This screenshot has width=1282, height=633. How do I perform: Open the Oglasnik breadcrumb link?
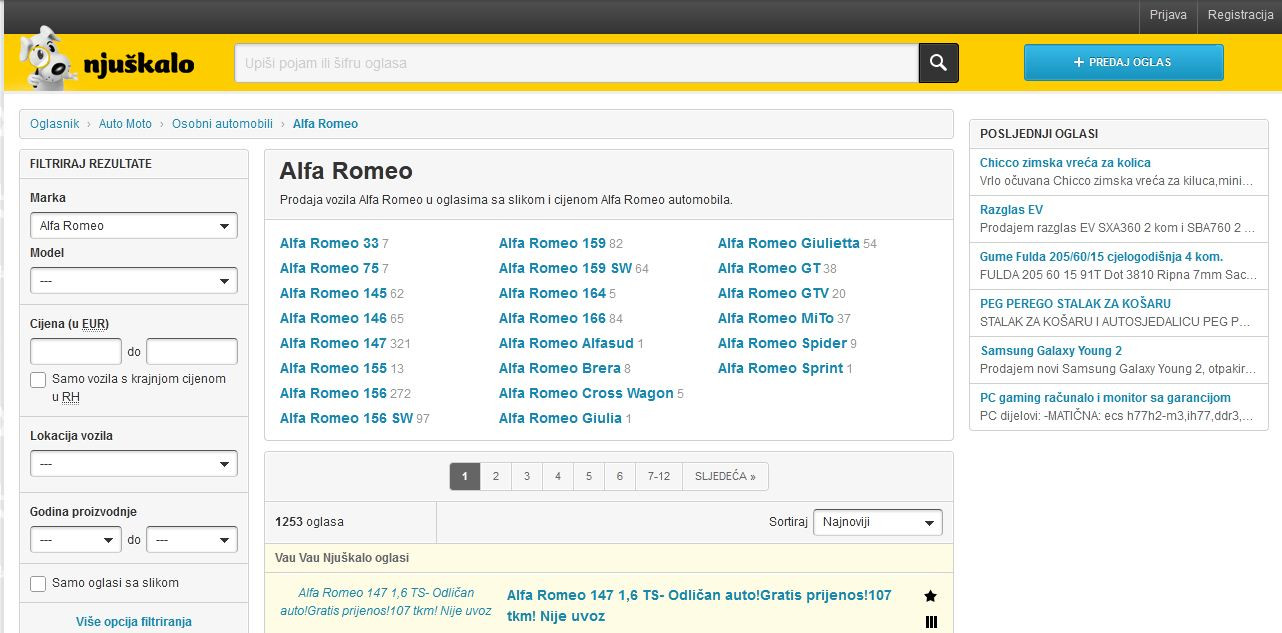pos(55,124)
